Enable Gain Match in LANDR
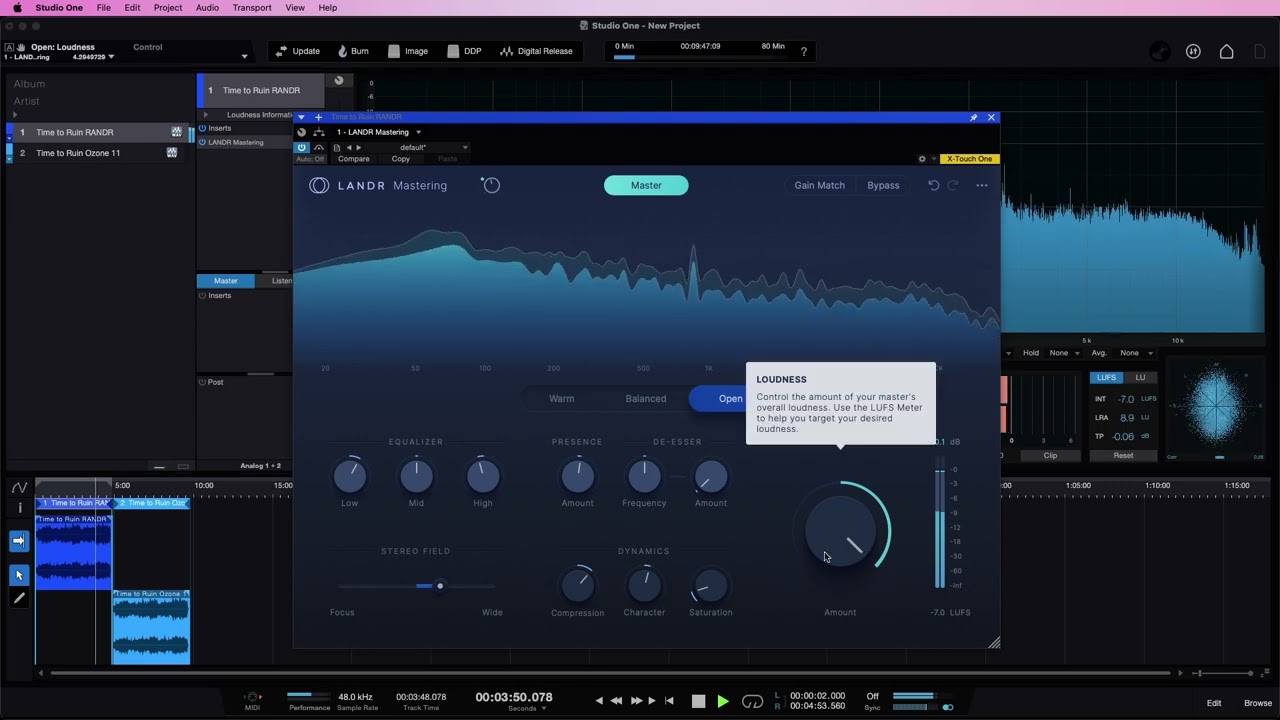1280x720 pixels. tap(820, 185)
